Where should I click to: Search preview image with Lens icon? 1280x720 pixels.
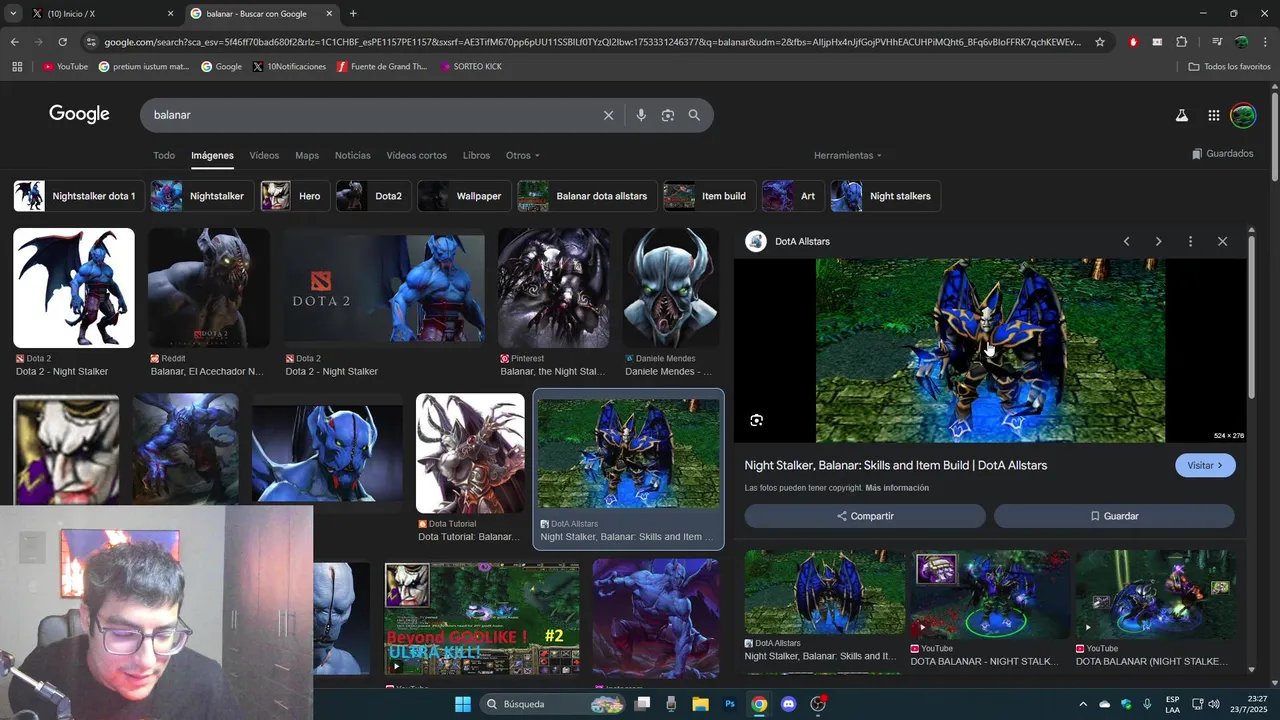point(756,420)
